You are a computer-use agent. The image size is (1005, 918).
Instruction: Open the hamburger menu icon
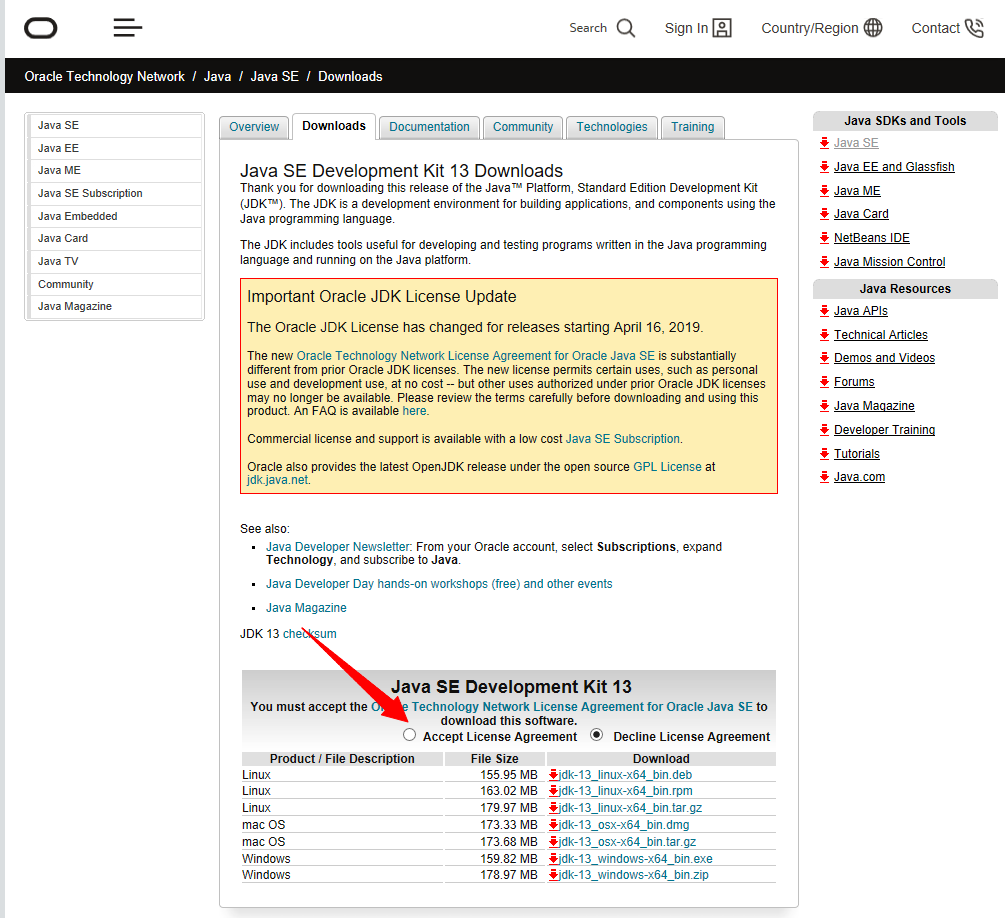coord(128,28)
